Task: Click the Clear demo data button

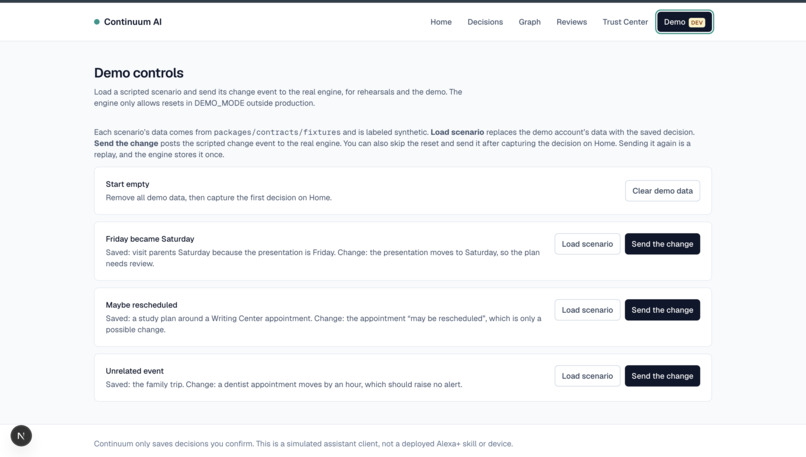Action: [x=662, y=191]
